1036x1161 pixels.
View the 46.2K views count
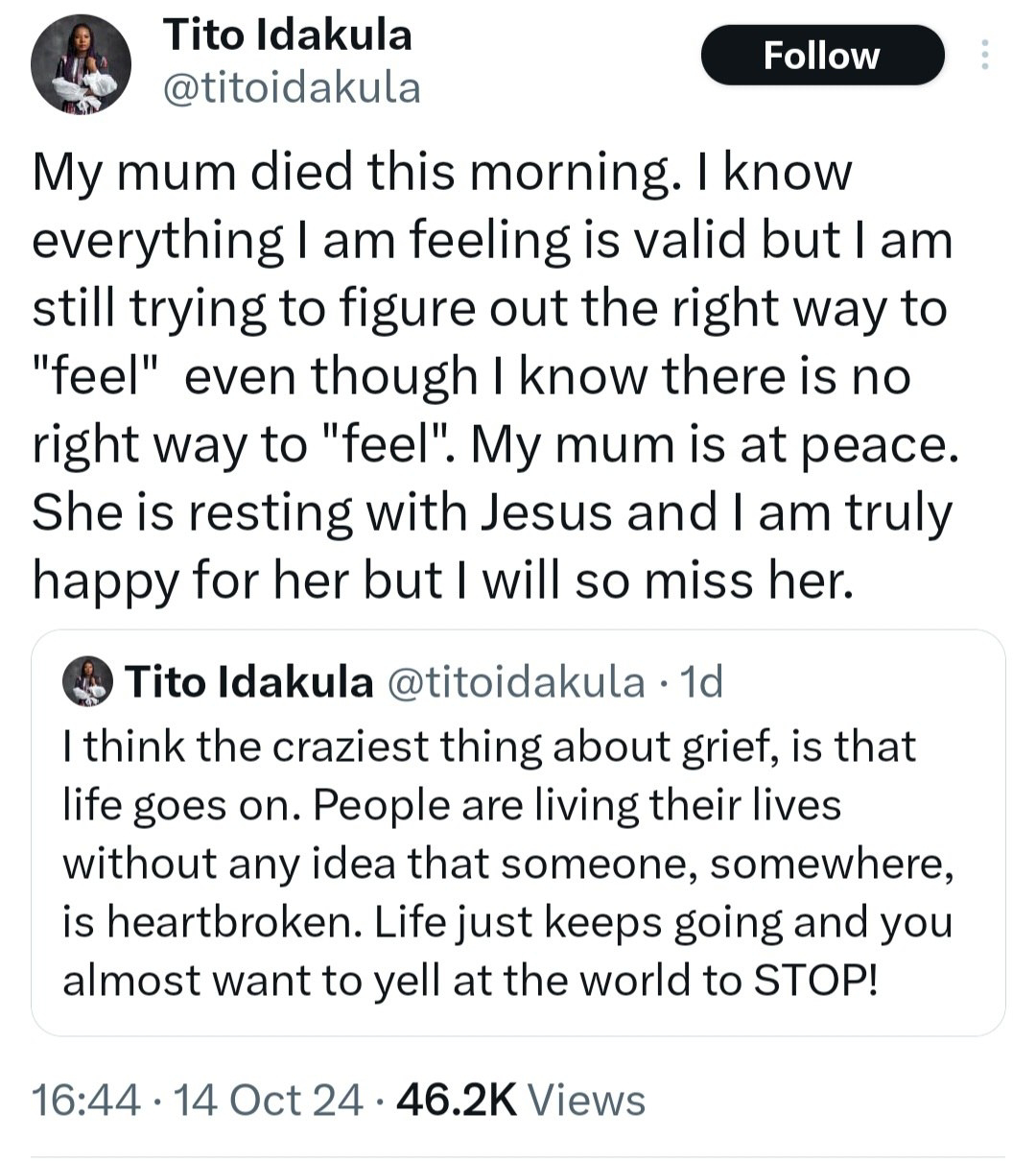point(457,1100)
